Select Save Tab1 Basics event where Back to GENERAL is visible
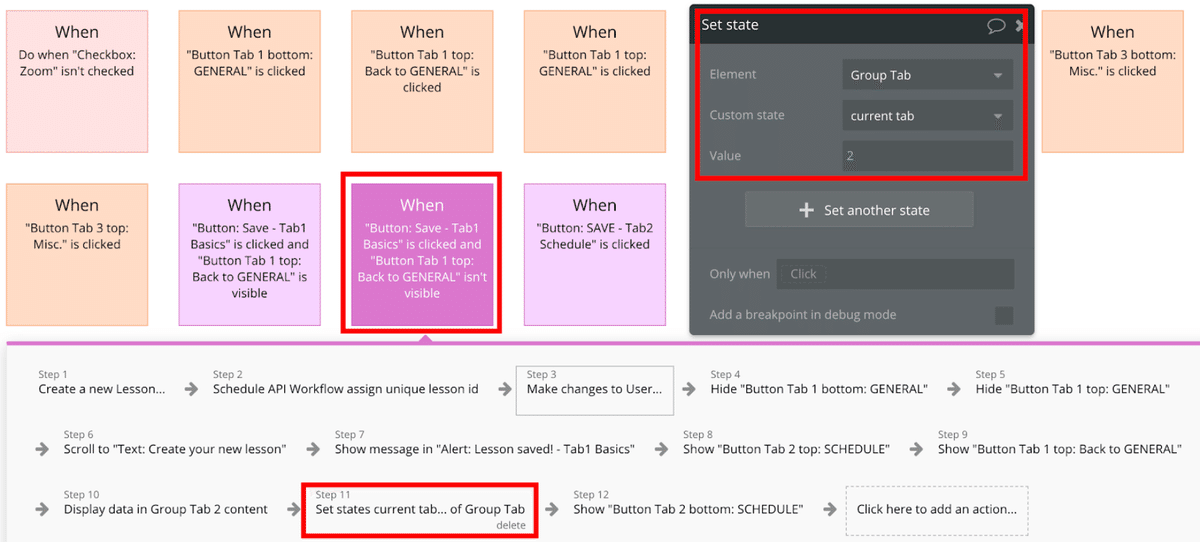 point(250,254)
